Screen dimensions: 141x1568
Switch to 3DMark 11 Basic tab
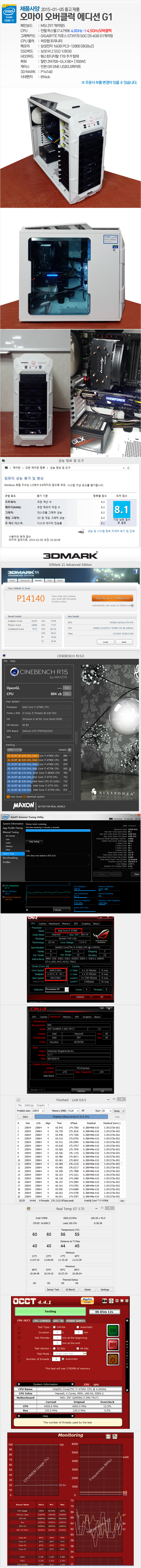coord(12,581)
